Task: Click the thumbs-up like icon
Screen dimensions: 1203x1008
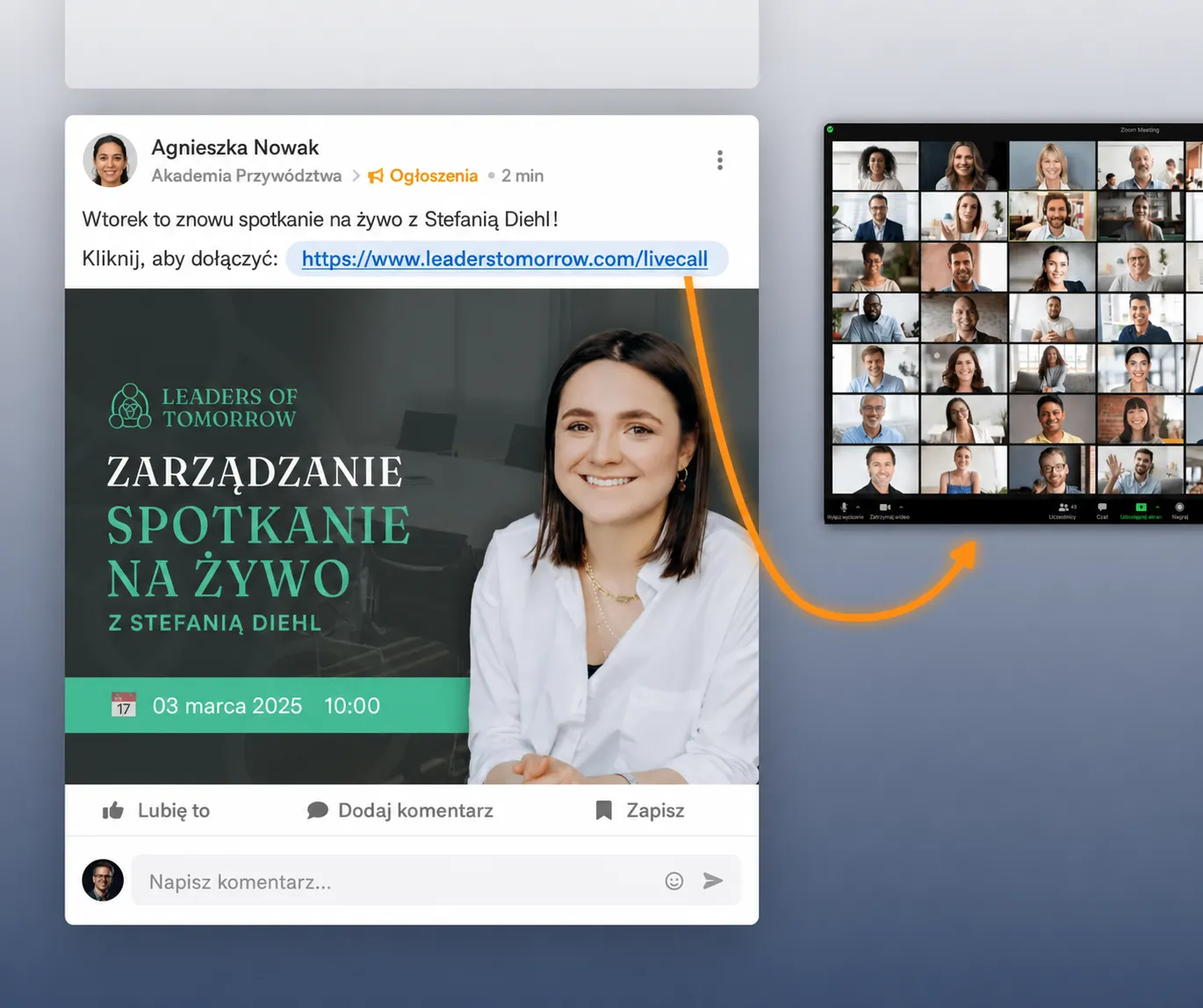Action: click(x=113, y=810)
